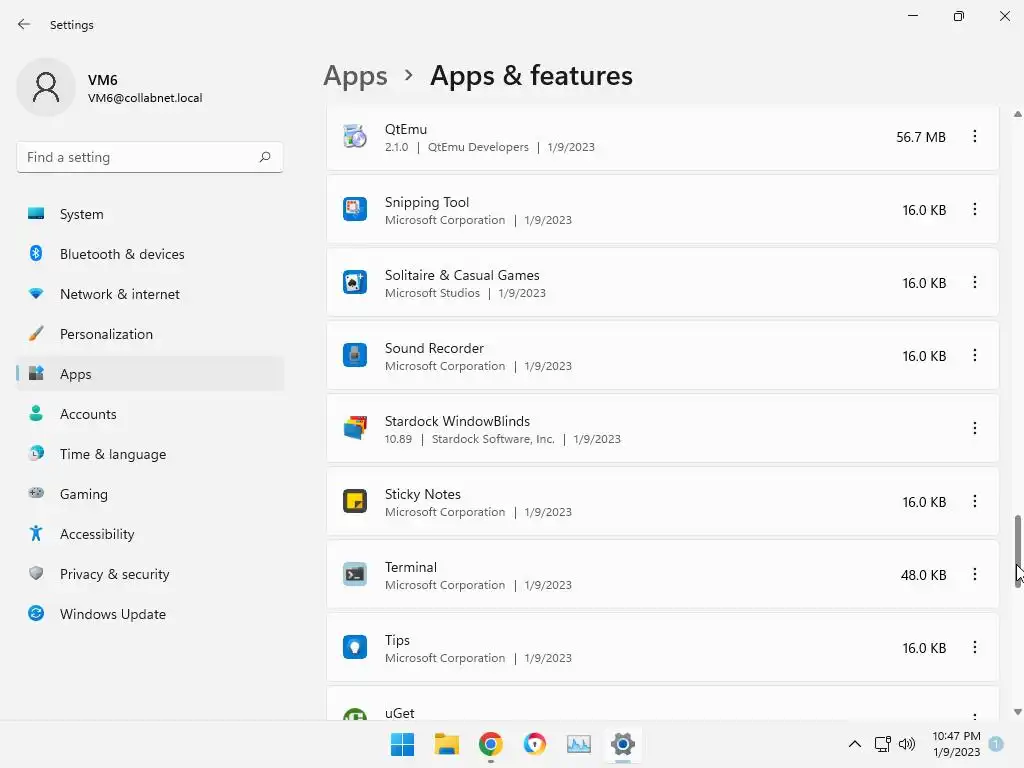
Task: Click the volume speaker tray icon
Action: tap(906, 744)
